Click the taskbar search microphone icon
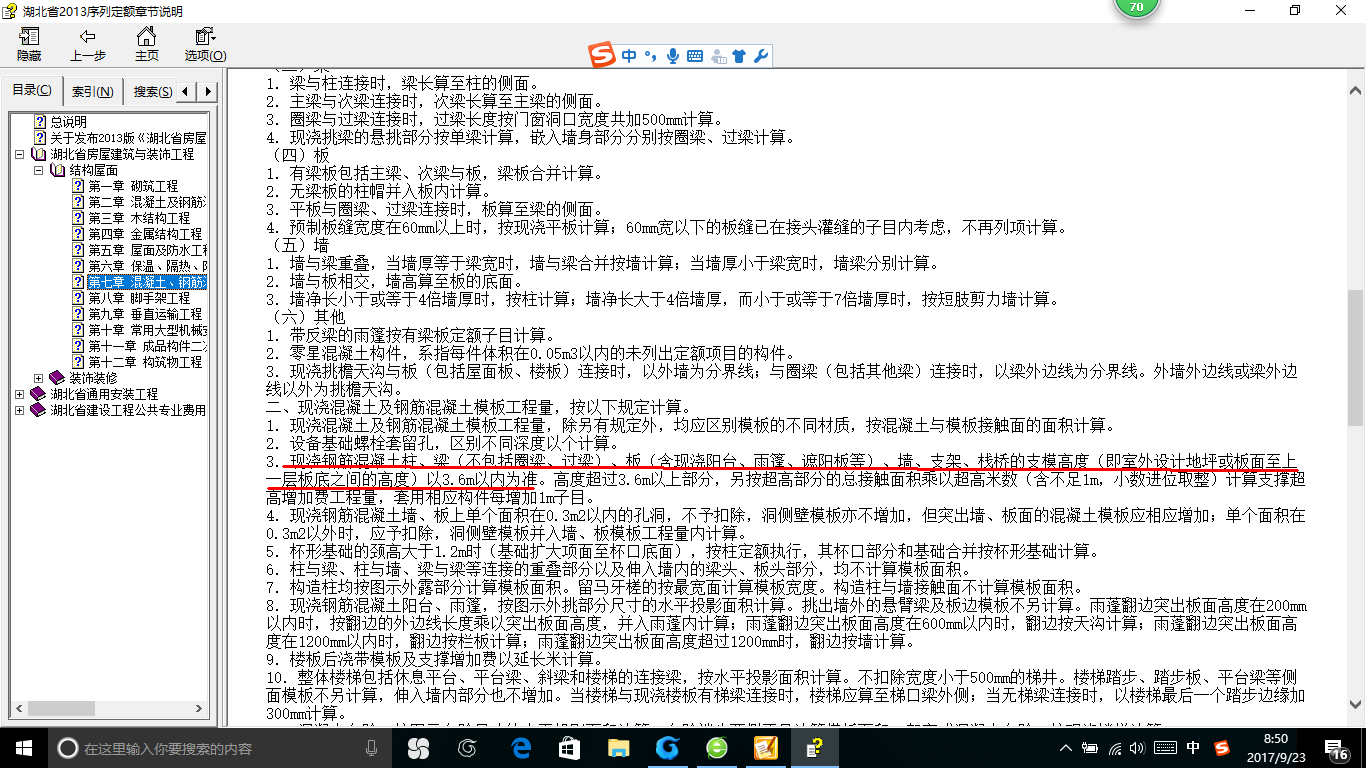The height and width of the screenshot is (768, 1366). click(372, 748)
